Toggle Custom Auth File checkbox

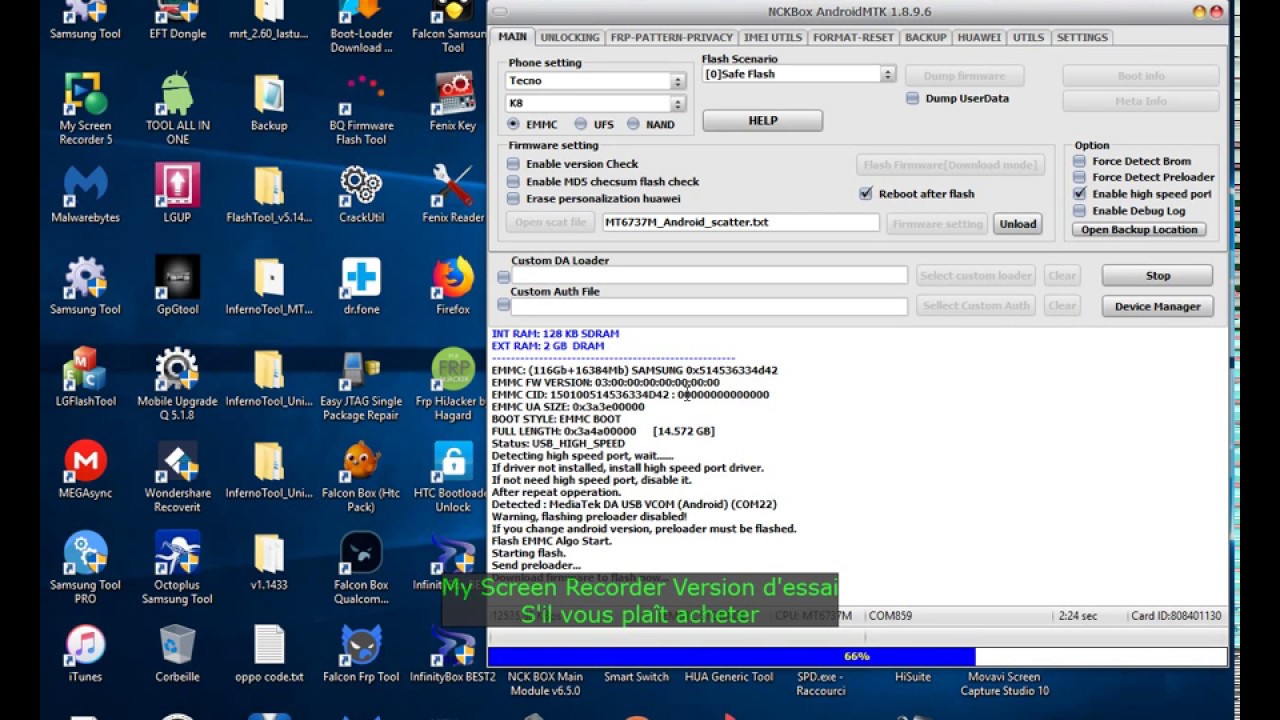pyautogui.click(x=503, y=306)
